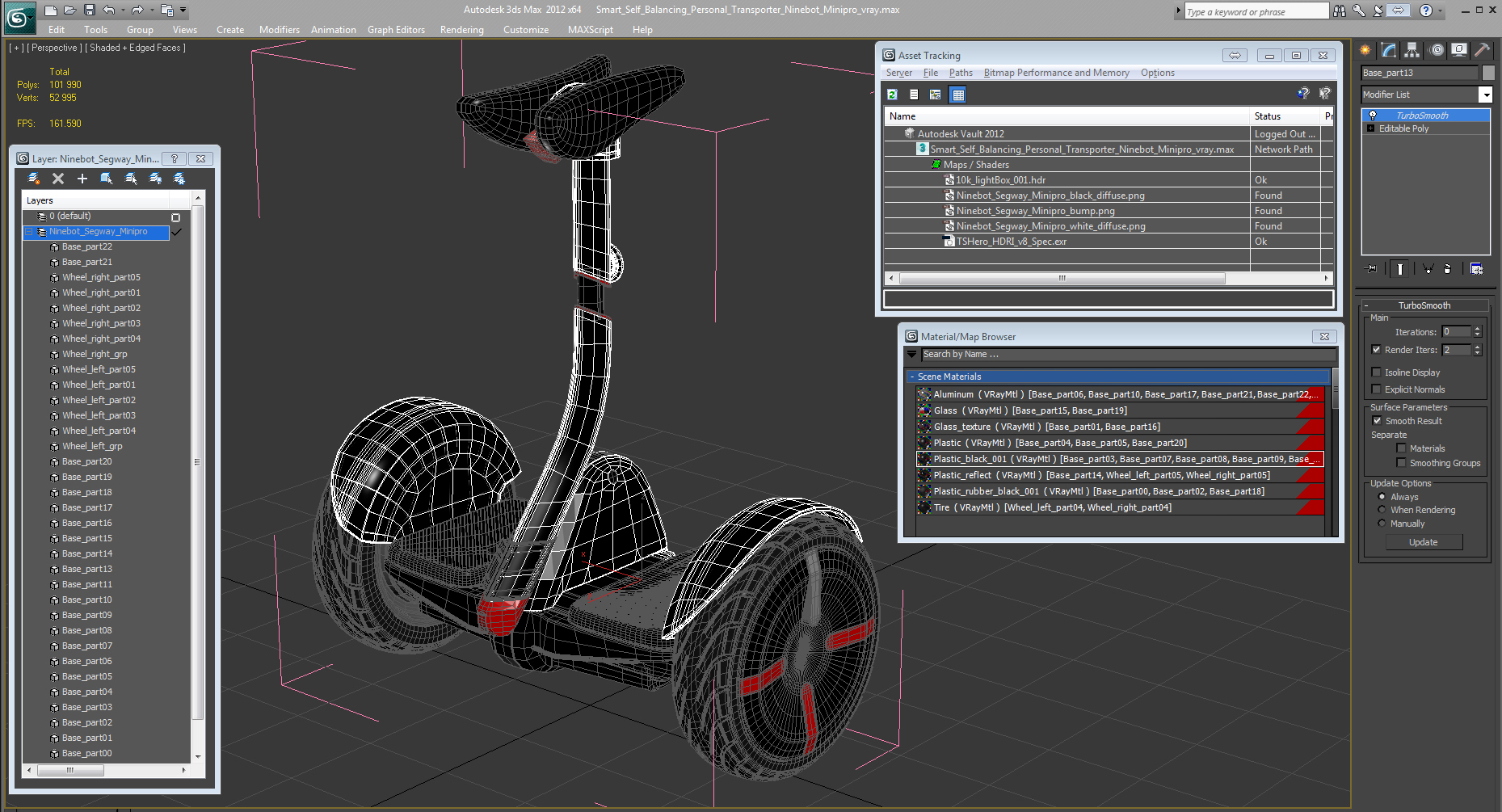
Task: Open the MAXScript menu
Action: pos(590,30)
